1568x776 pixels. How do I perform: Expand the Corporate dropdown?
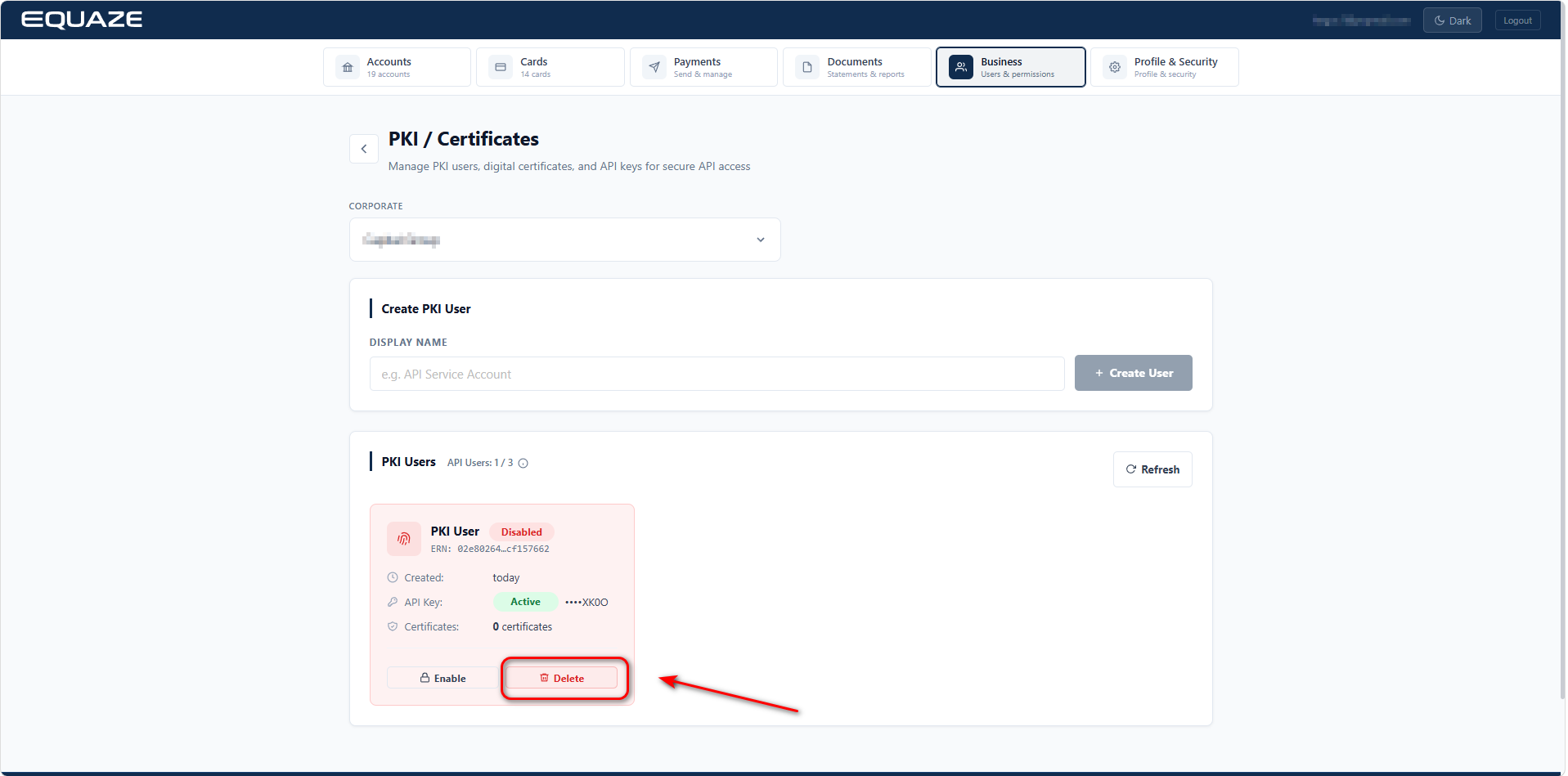[x=564, y=240]
